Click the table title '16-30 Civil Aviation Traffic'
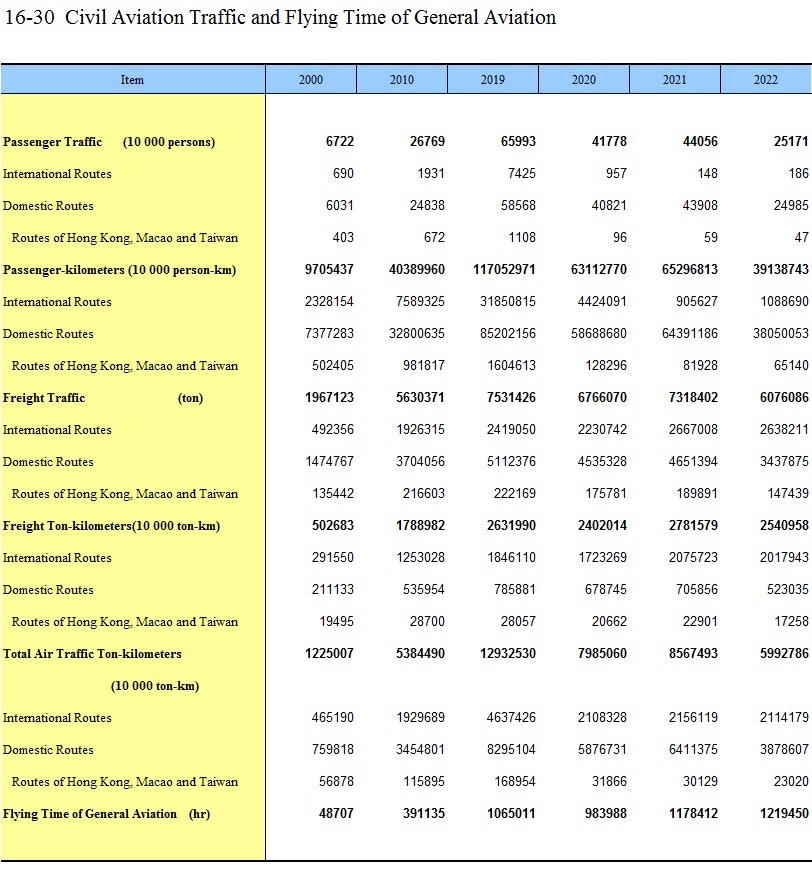The height and width of the screenshot is (894, 812). coord(280,17)
